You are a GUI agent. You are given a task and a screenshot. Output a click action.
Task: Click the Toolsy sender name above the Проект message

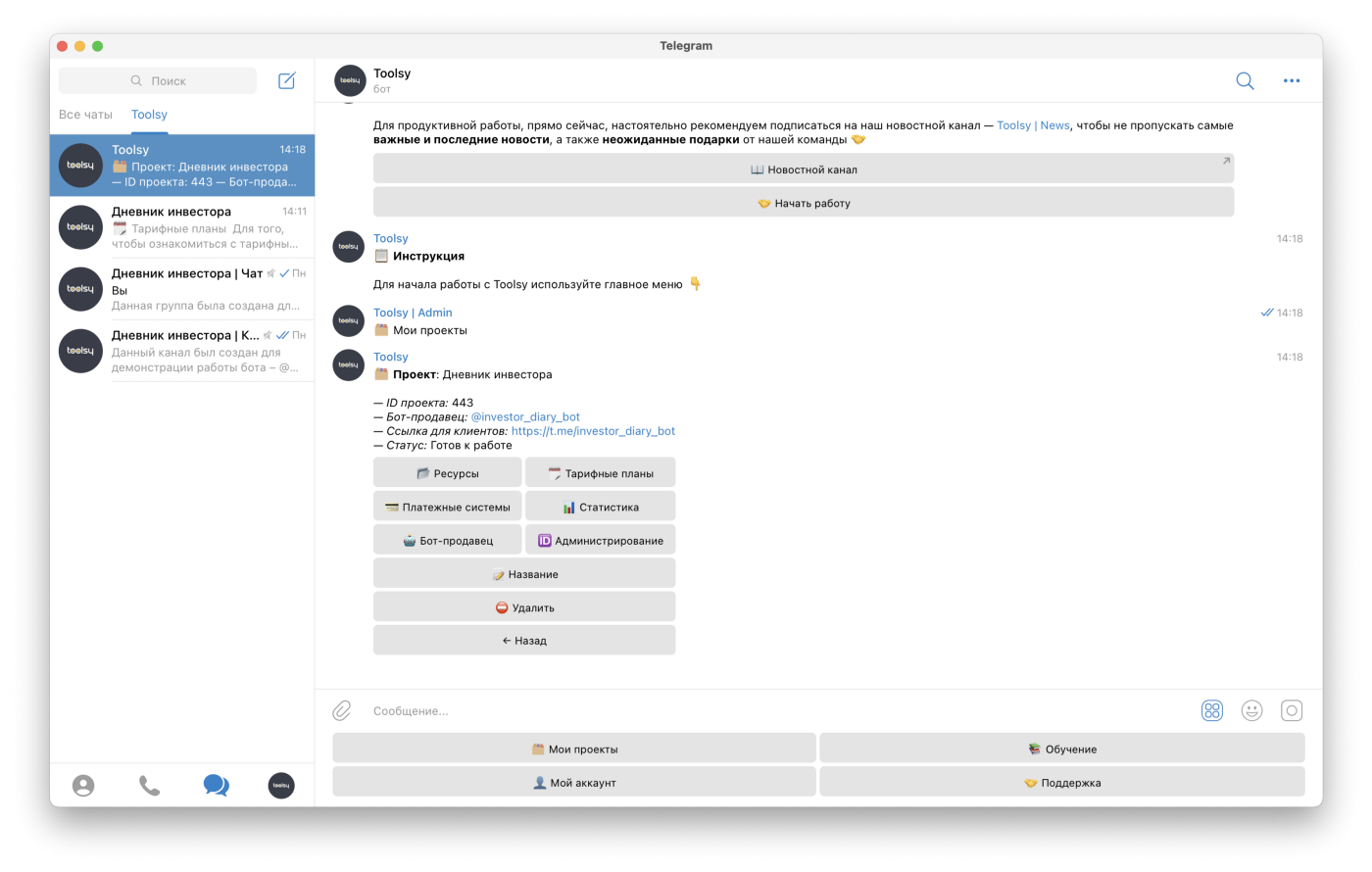click(390, 357)
